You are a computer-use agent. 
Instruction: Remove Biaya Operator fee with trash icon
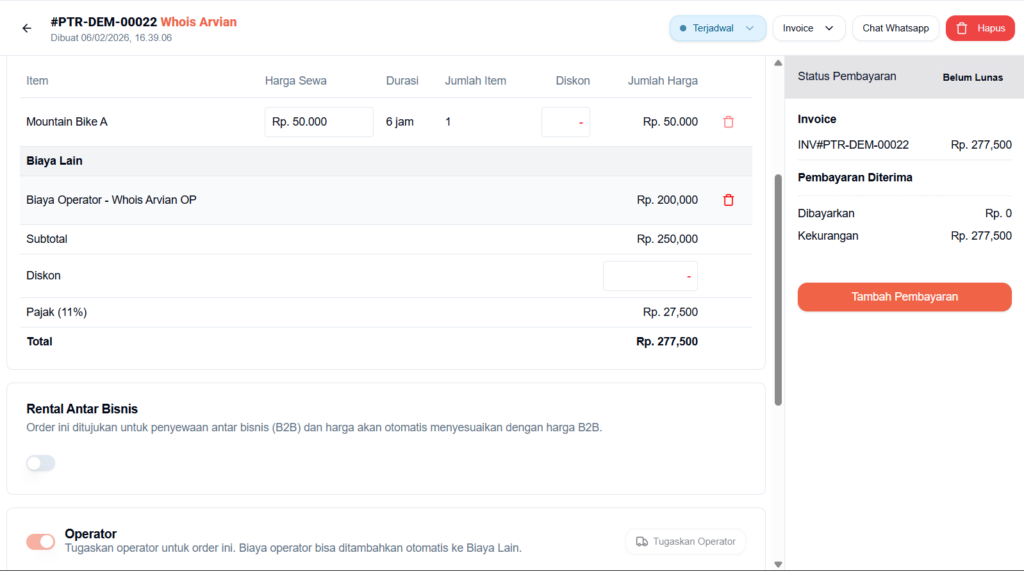(728, 200)
